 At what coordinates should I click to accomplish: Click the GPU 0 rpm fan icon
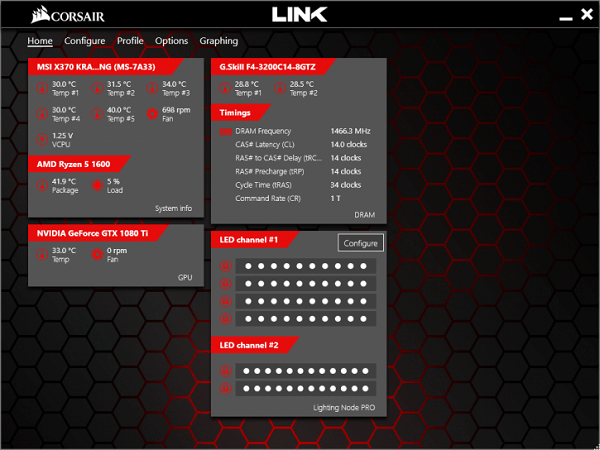(x=97, y=254)
